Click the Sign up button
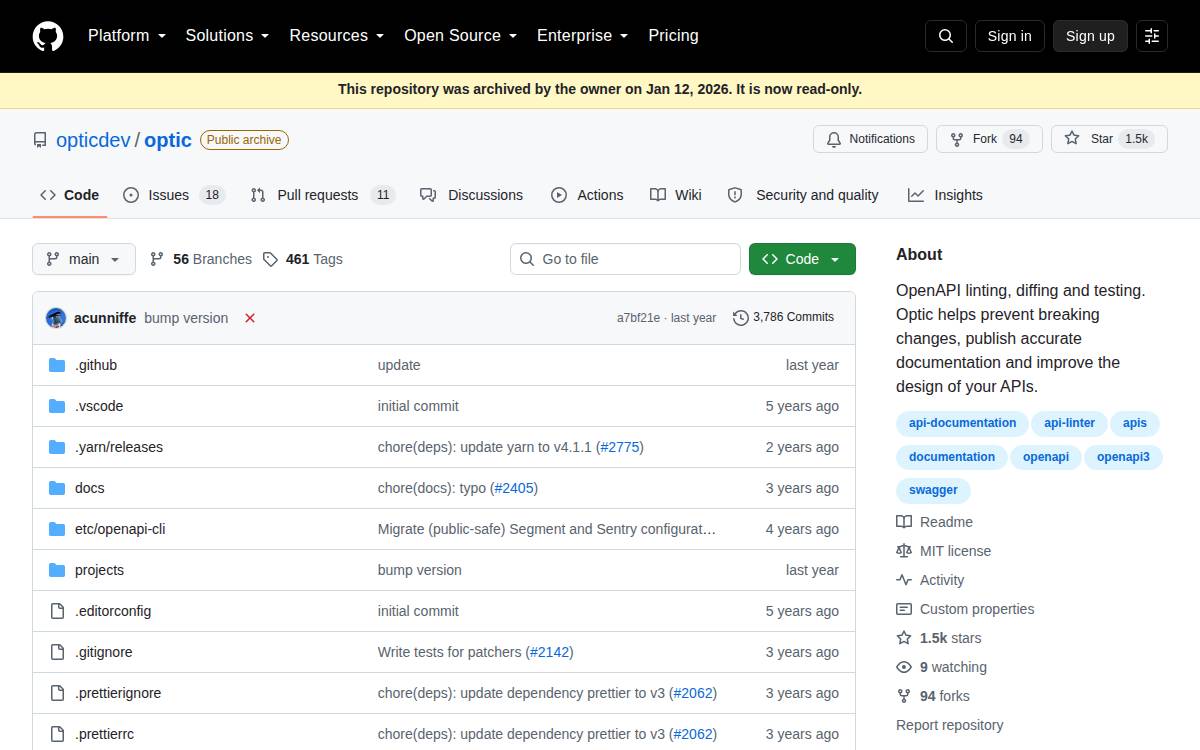The image size is (1200, 750). coord(1090,36)
